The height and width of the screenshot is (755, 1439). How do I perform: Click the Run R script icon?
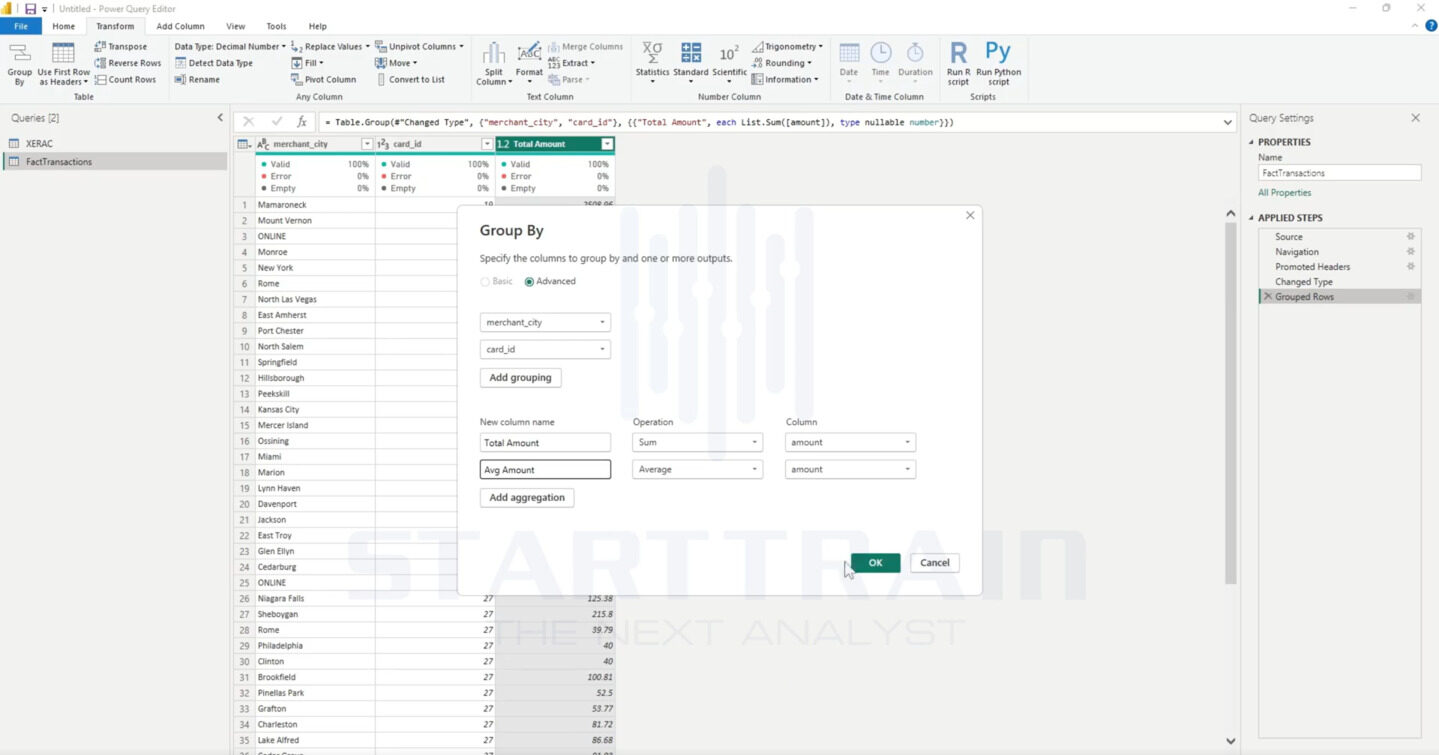pos(958,64)
